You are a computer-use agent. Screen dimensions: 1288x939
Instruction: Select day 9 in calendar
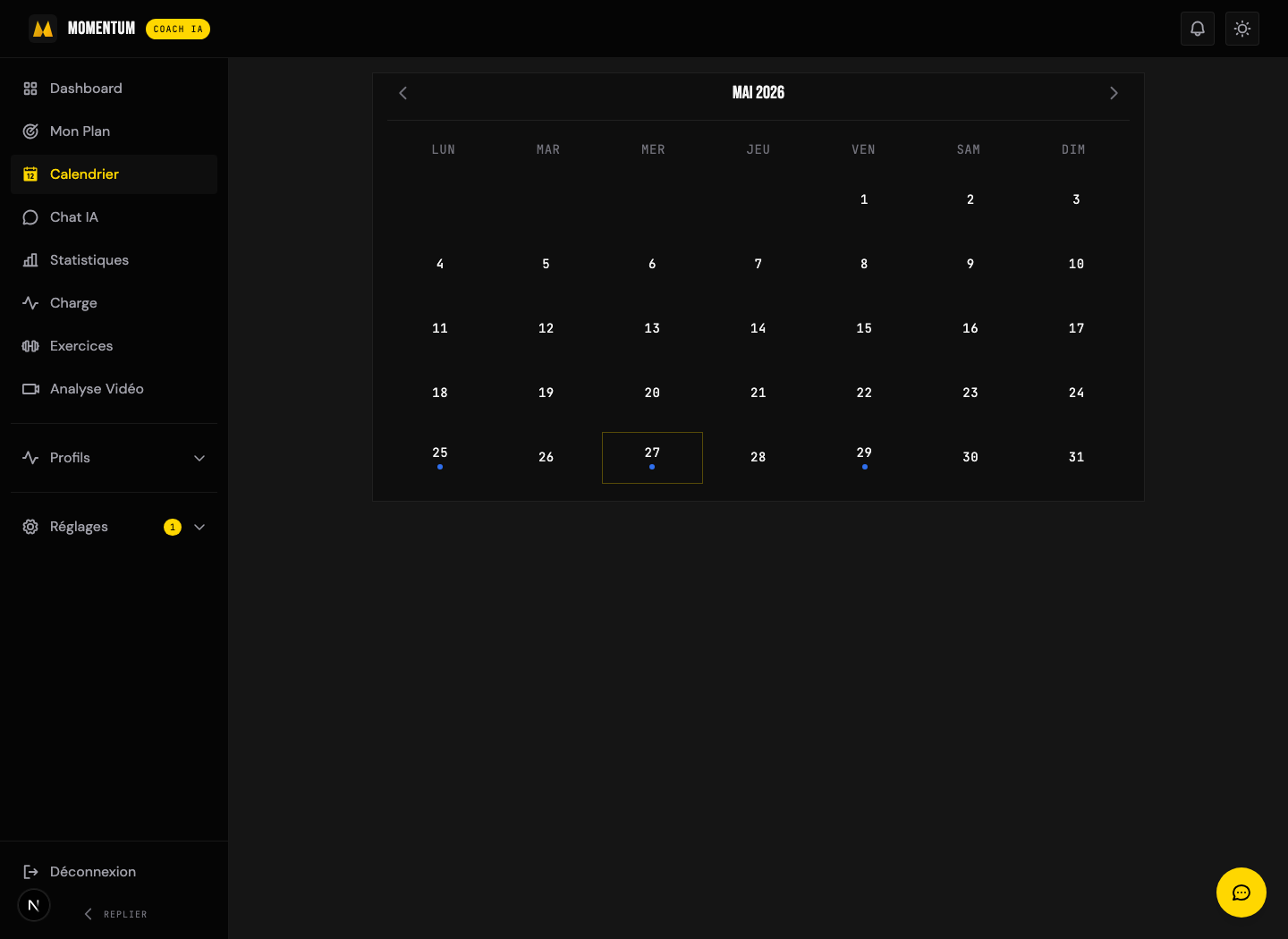click(x=970, y=264)
